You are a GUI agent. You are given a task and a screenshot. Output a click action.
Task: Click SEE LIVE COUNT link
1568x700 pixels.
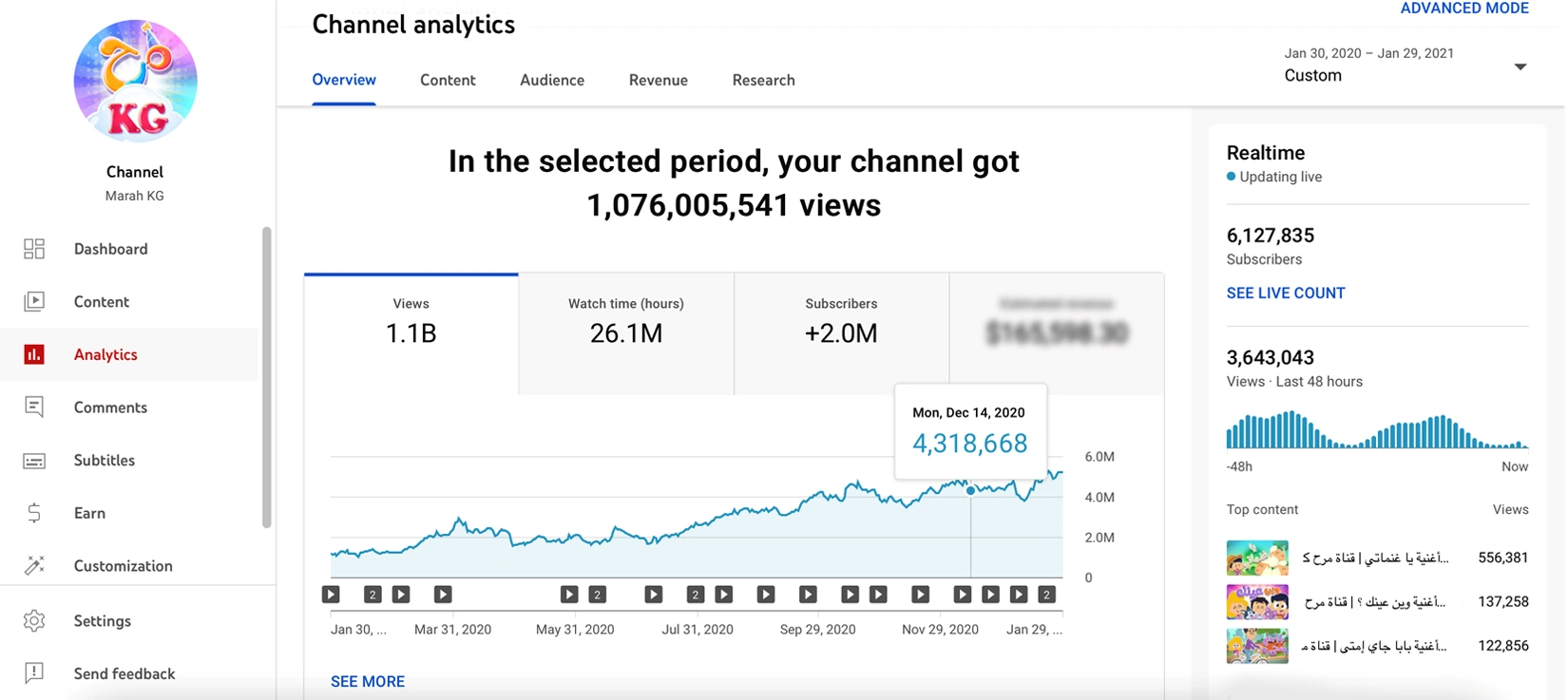(x=1286, y=293)
